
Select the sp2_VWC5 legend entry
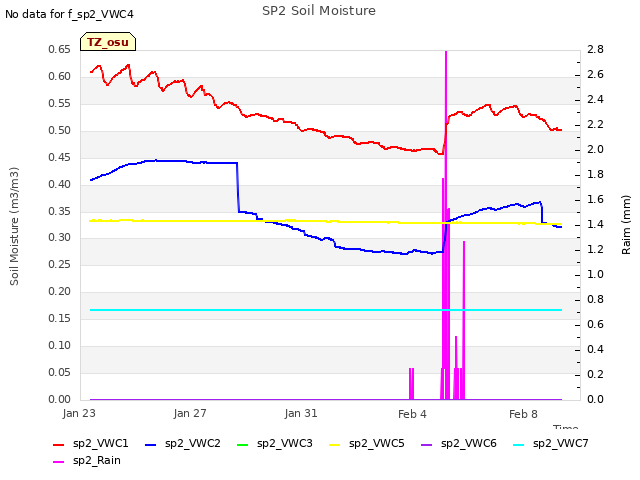(367, 443)
